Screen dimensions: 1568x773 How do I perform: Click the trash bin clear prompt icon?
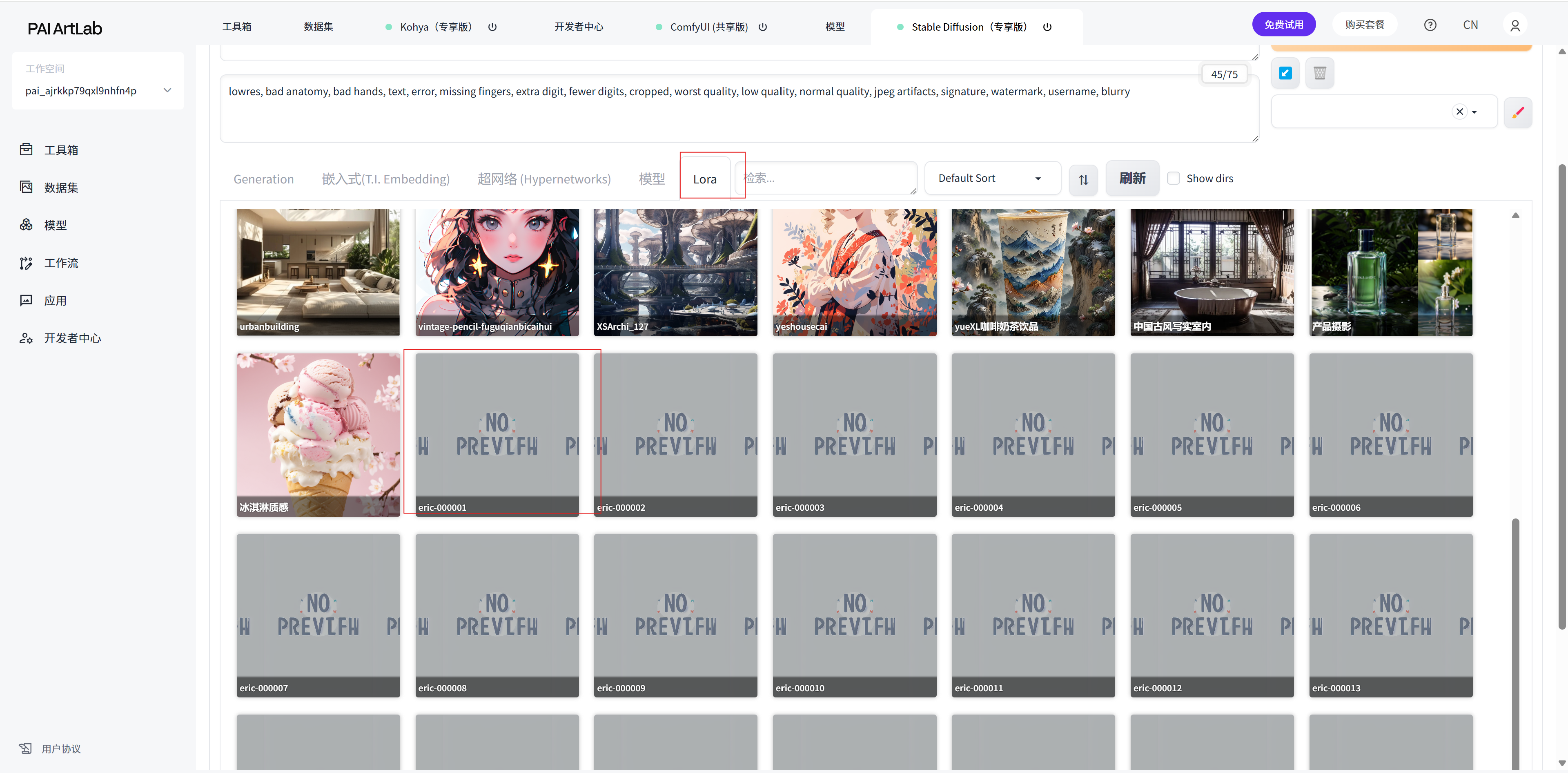[1319, 74]
